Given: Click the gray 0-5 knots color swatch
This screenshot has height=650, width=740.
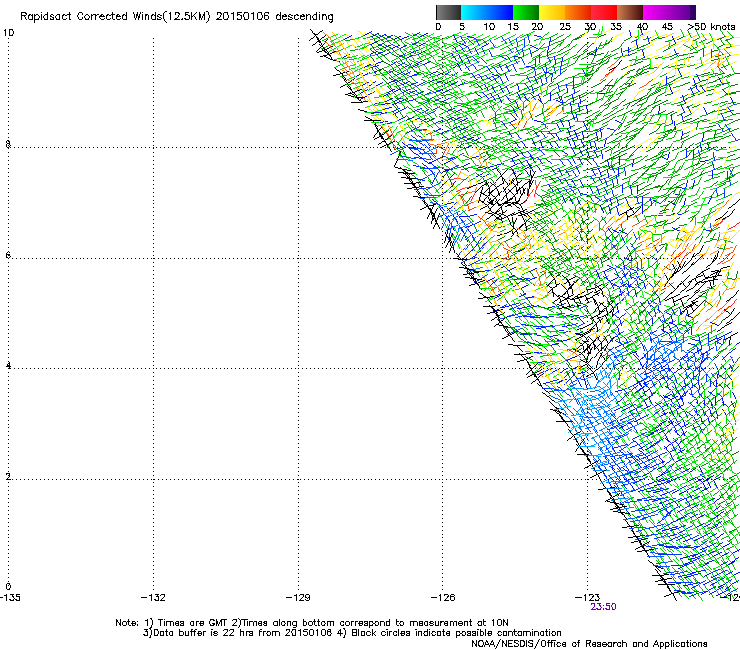Looking at the screenshot, I should pyautogui.click(x=448, y=12).
